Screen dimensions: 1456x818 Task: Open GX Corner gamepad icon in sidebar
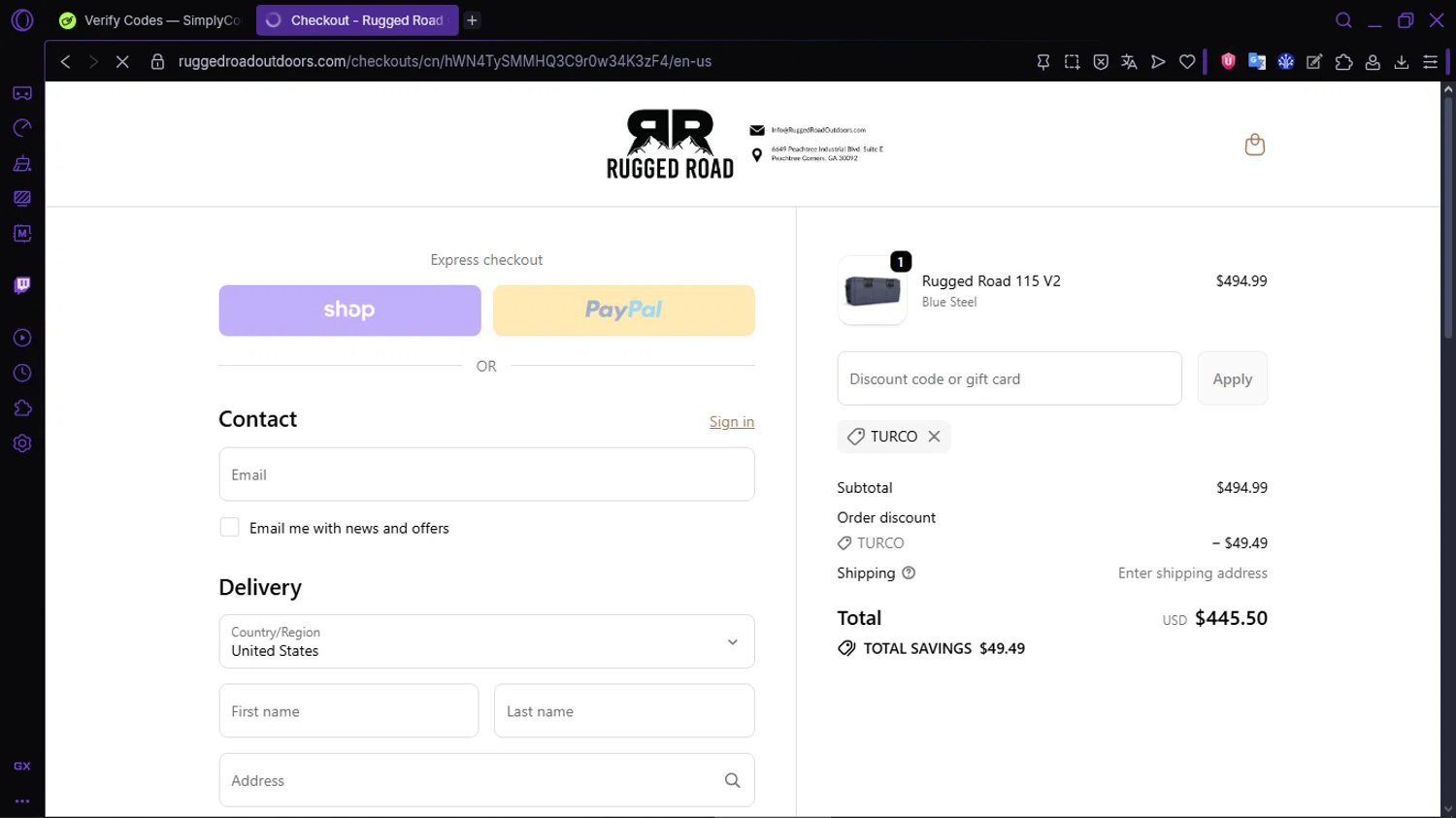[x=22, y=93]
